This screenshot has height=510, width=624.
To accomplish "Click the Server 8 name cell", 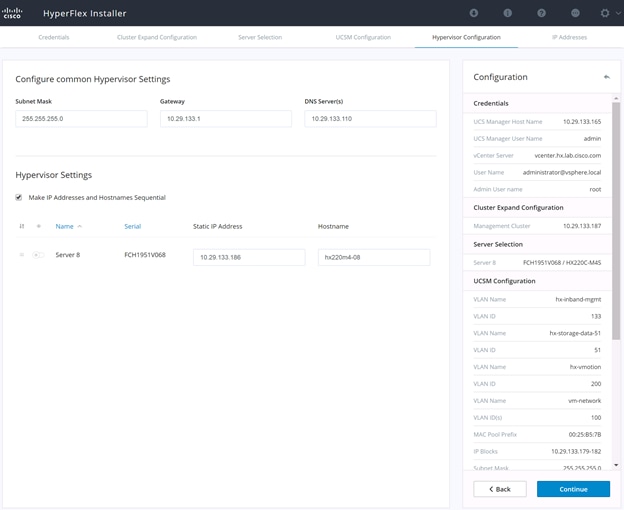I will (68, 255).
